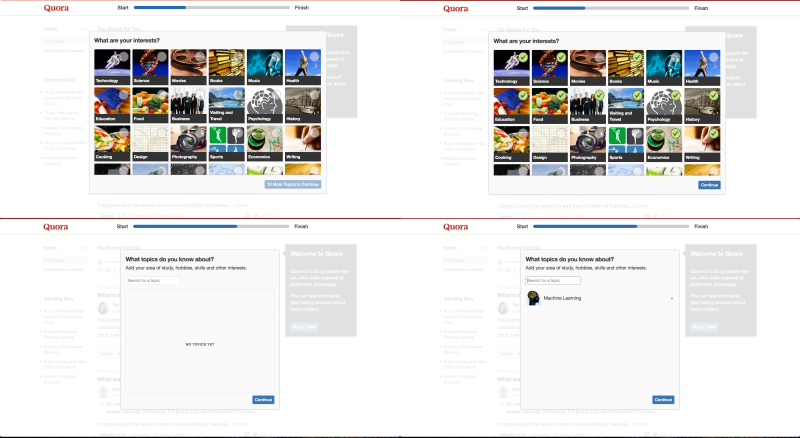800x438 pixels.
Task: Uncheck the Writing checkmark in the top-right grid
Action: click(714, 133)
